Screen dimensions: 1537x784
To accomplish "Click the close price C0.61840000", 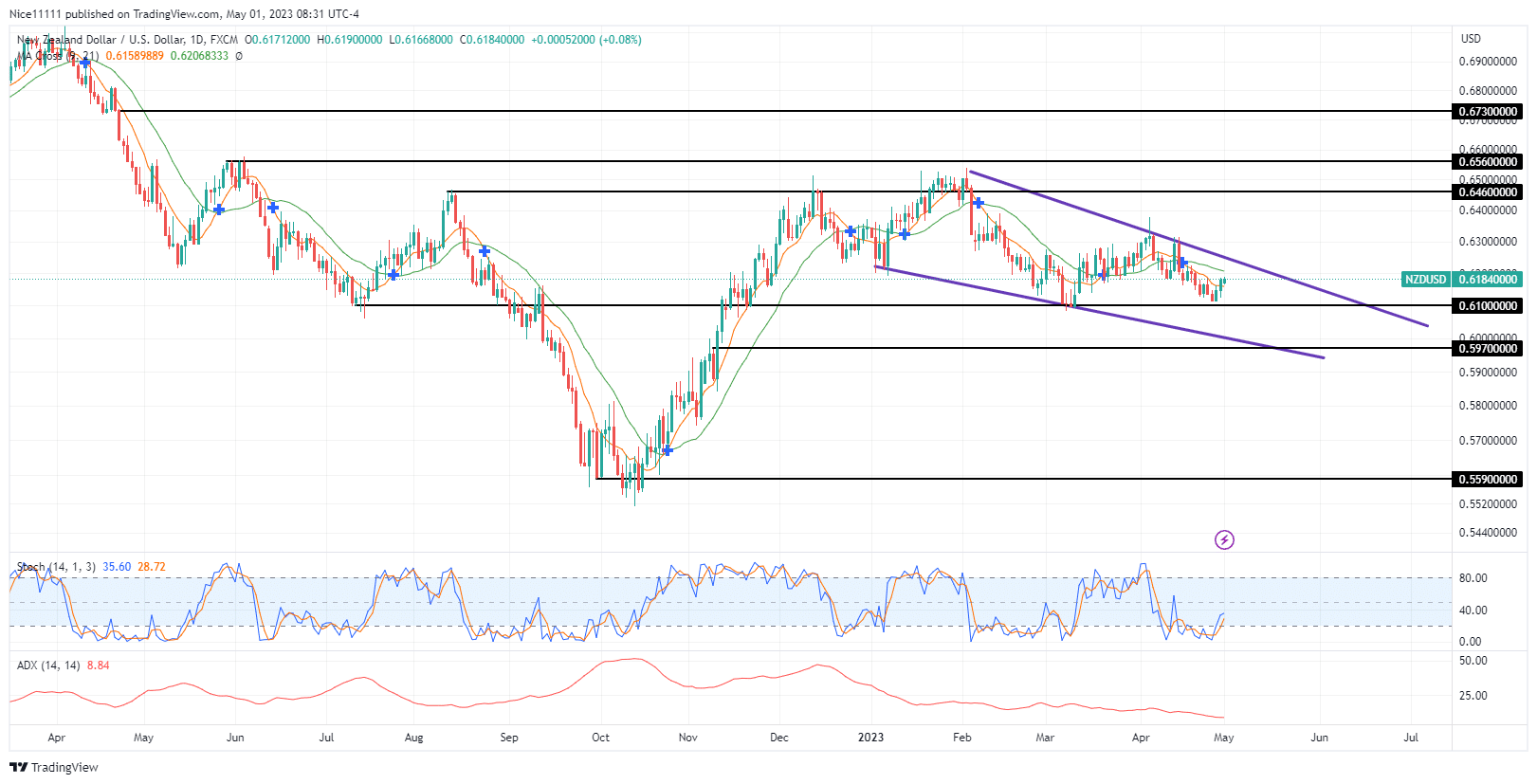I will pyautogui.click(x=492, y=40).
